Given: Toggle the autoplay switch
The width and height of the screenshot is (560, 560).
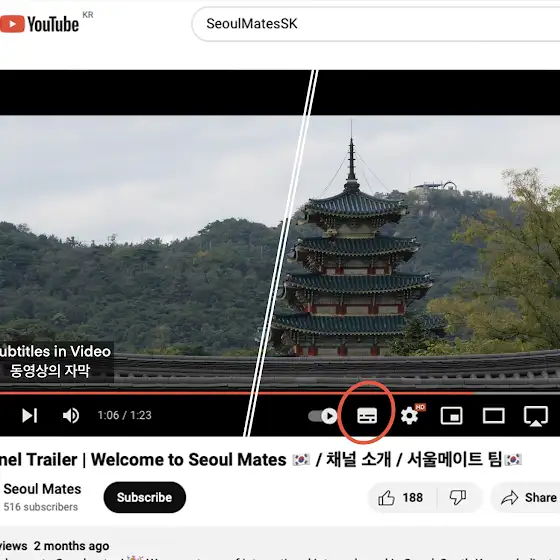Looking at the screenshot, I should [323, 416].
